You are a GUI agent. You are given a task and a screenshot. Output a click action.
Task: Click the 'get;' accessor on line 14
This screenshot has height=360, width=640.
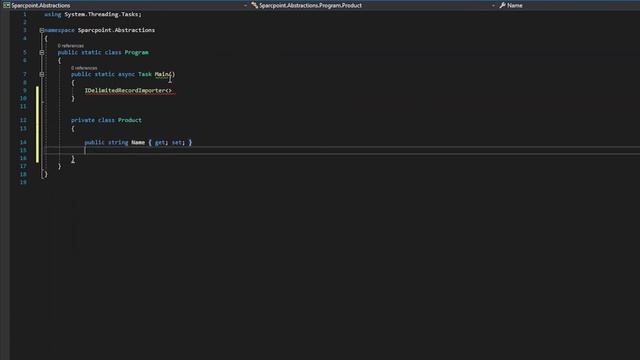click(161, 142)
